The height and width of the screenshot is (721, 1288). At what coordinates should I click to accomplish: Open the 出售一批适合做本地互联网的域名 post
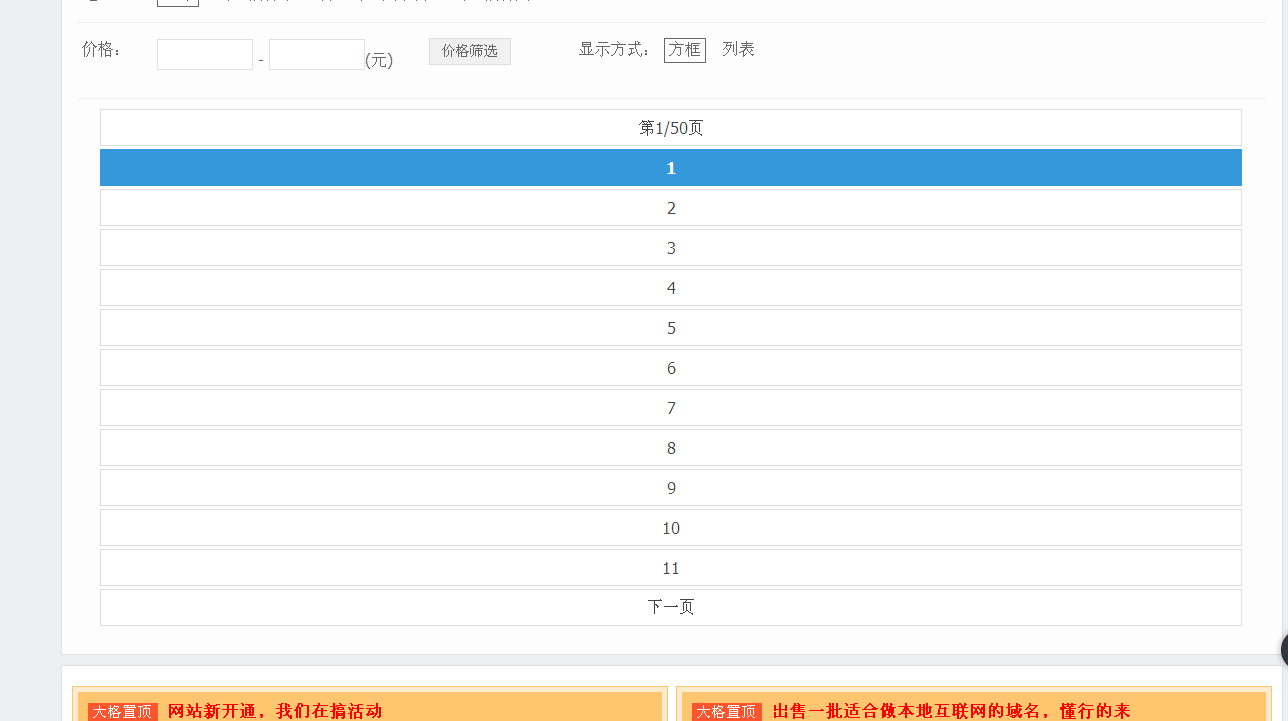pos(950,711)
